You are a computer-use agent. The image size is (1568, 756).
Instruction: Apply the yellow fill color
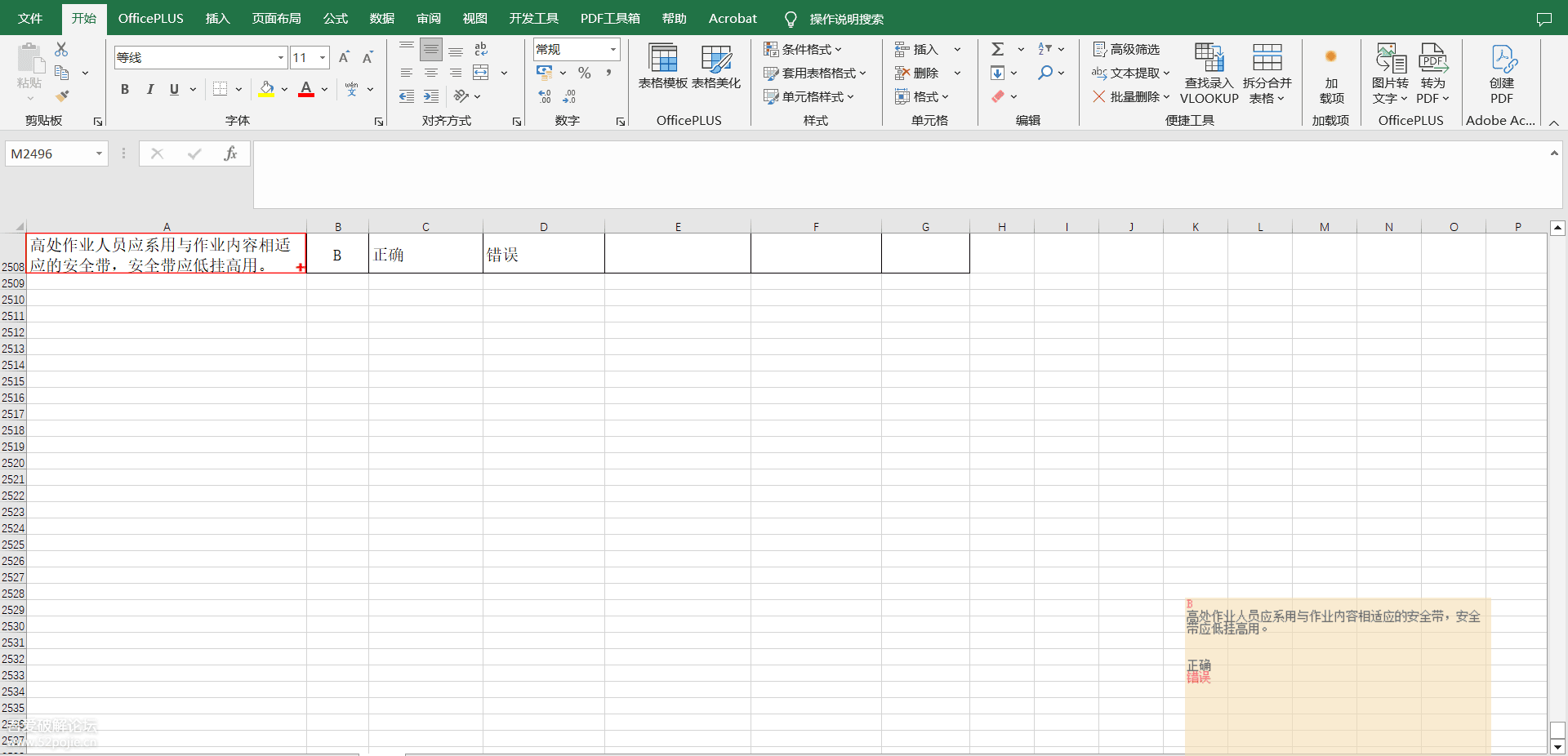pyautogui.click(x=266, y=89)
